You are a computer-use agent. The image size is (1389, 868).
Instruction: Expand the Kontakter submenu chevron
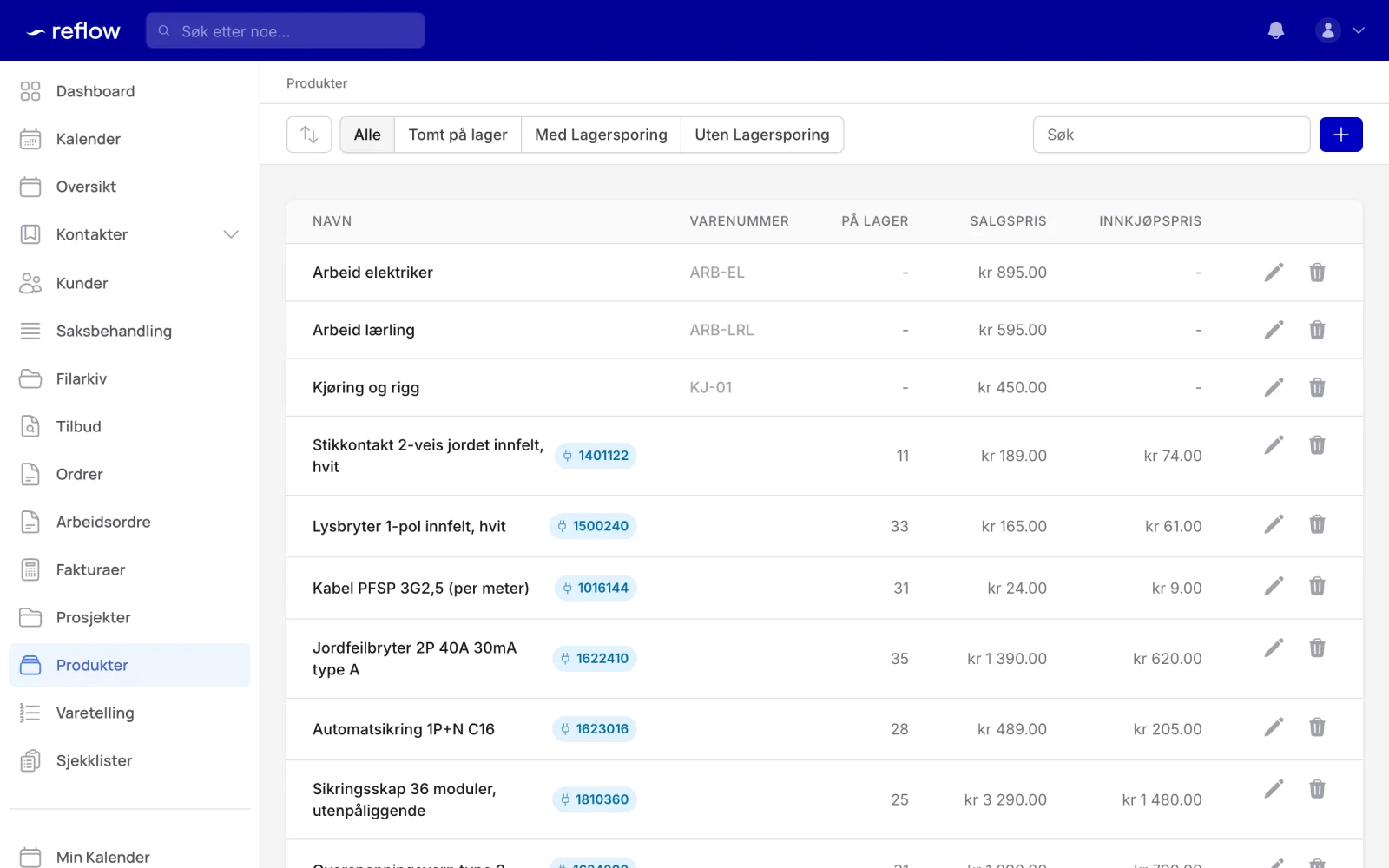(231, 234)
